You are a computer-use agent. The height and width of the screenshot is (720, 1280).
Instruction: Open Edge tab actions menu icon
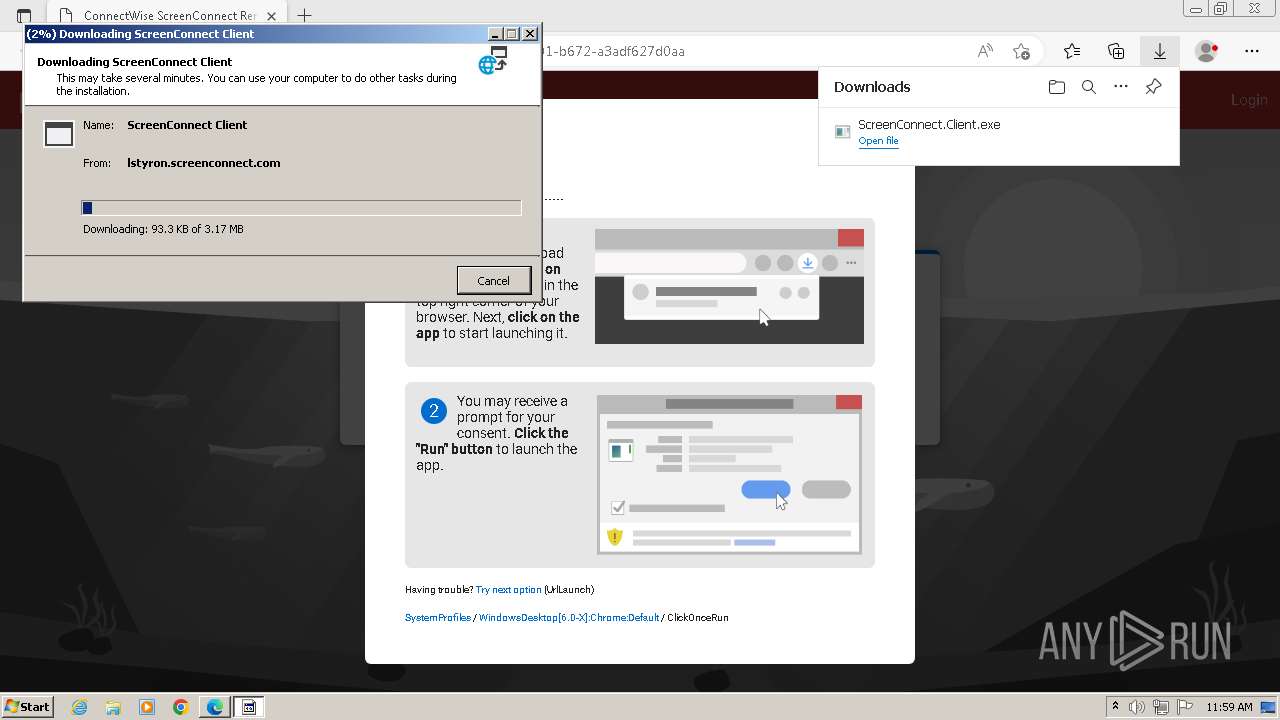(24, 15)
